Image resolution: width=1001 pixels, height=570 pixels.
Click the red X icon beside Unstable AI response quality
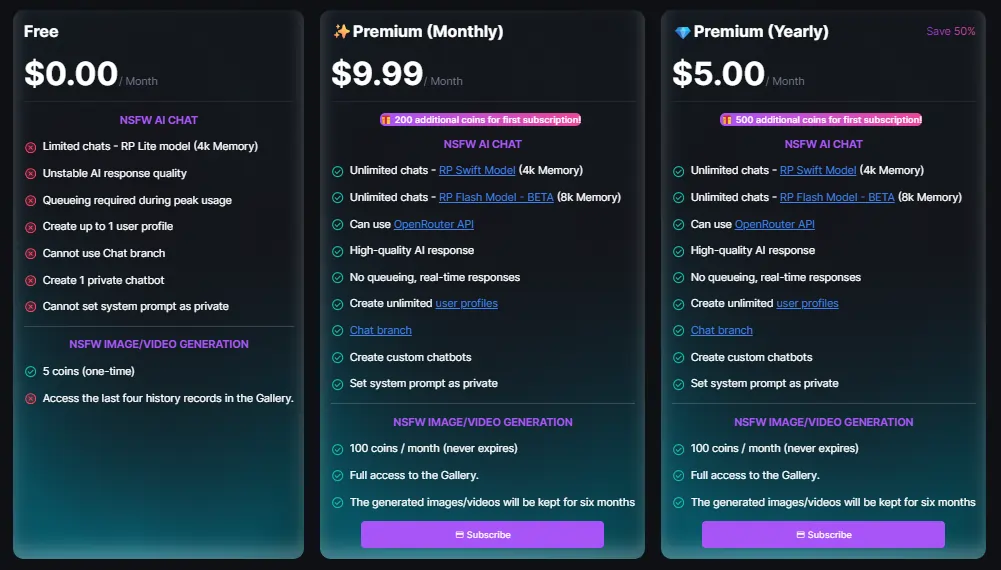(x=31, y=174)
